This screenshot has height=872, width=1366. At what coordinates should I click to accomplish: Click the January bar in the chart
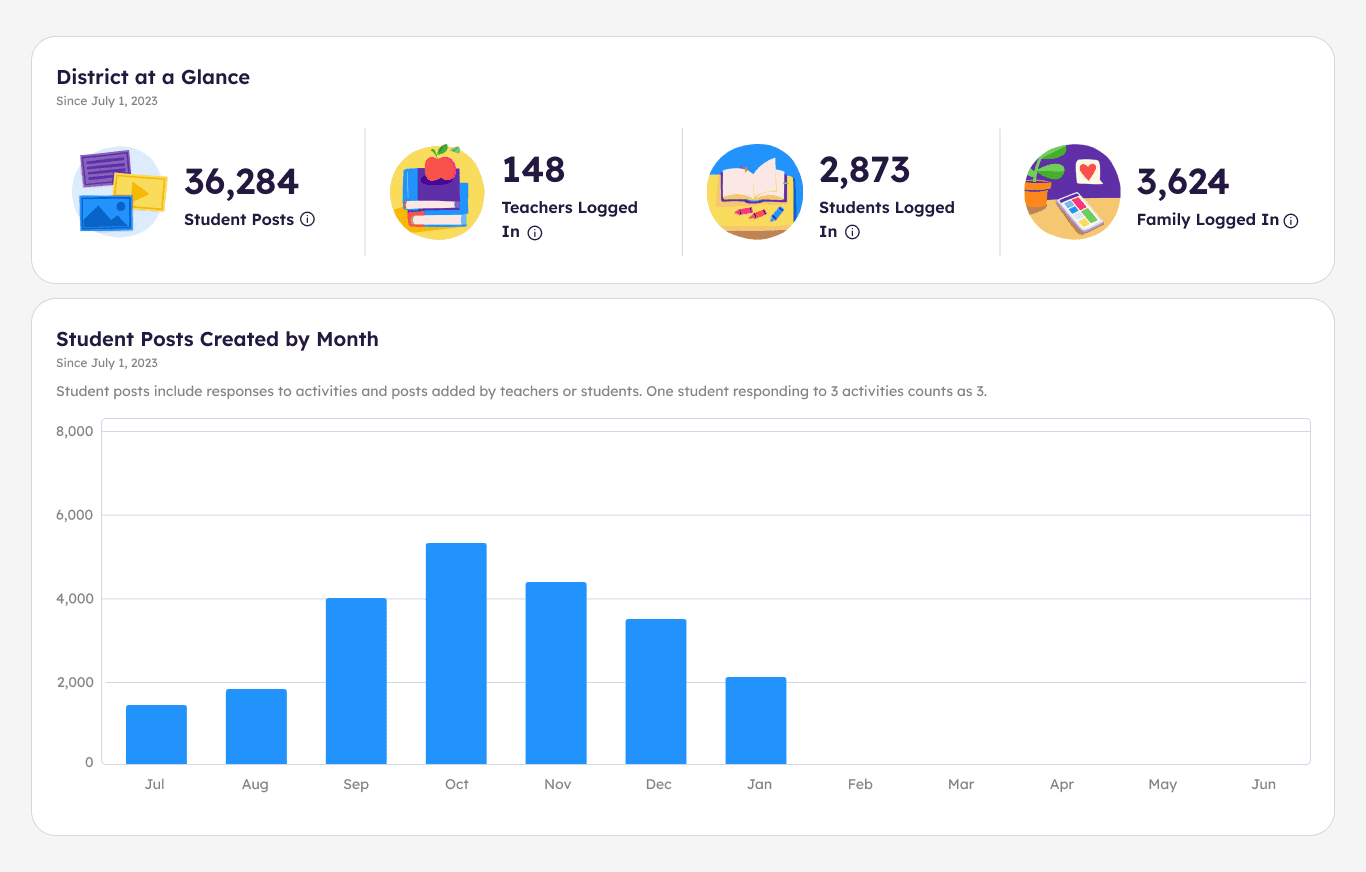pos(757,720)
